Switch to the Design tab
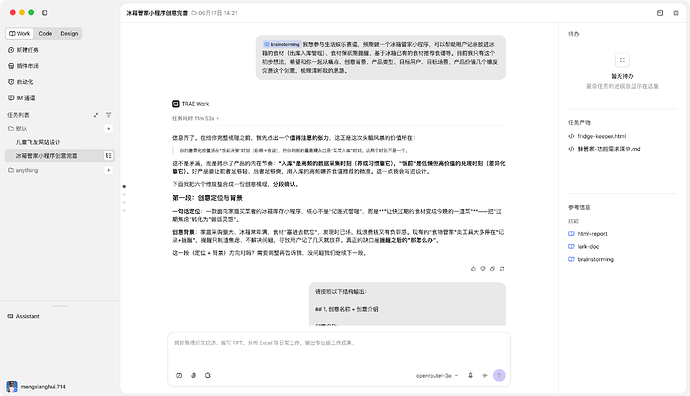Screen dimensions: 690x396 (x=69, y=33)
